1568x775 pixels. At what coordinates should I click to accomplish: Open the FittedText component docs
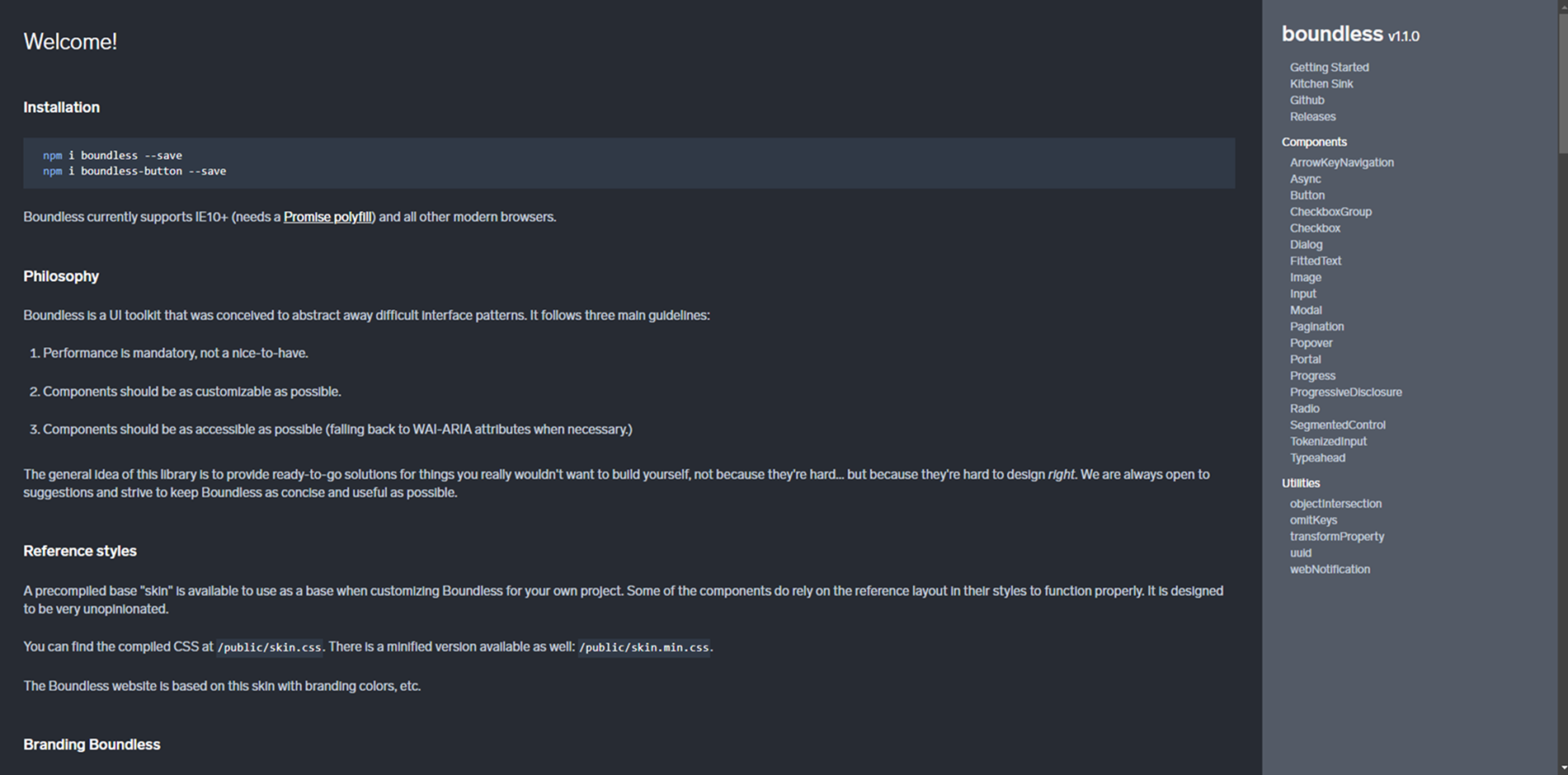[x=1316, y=261]
